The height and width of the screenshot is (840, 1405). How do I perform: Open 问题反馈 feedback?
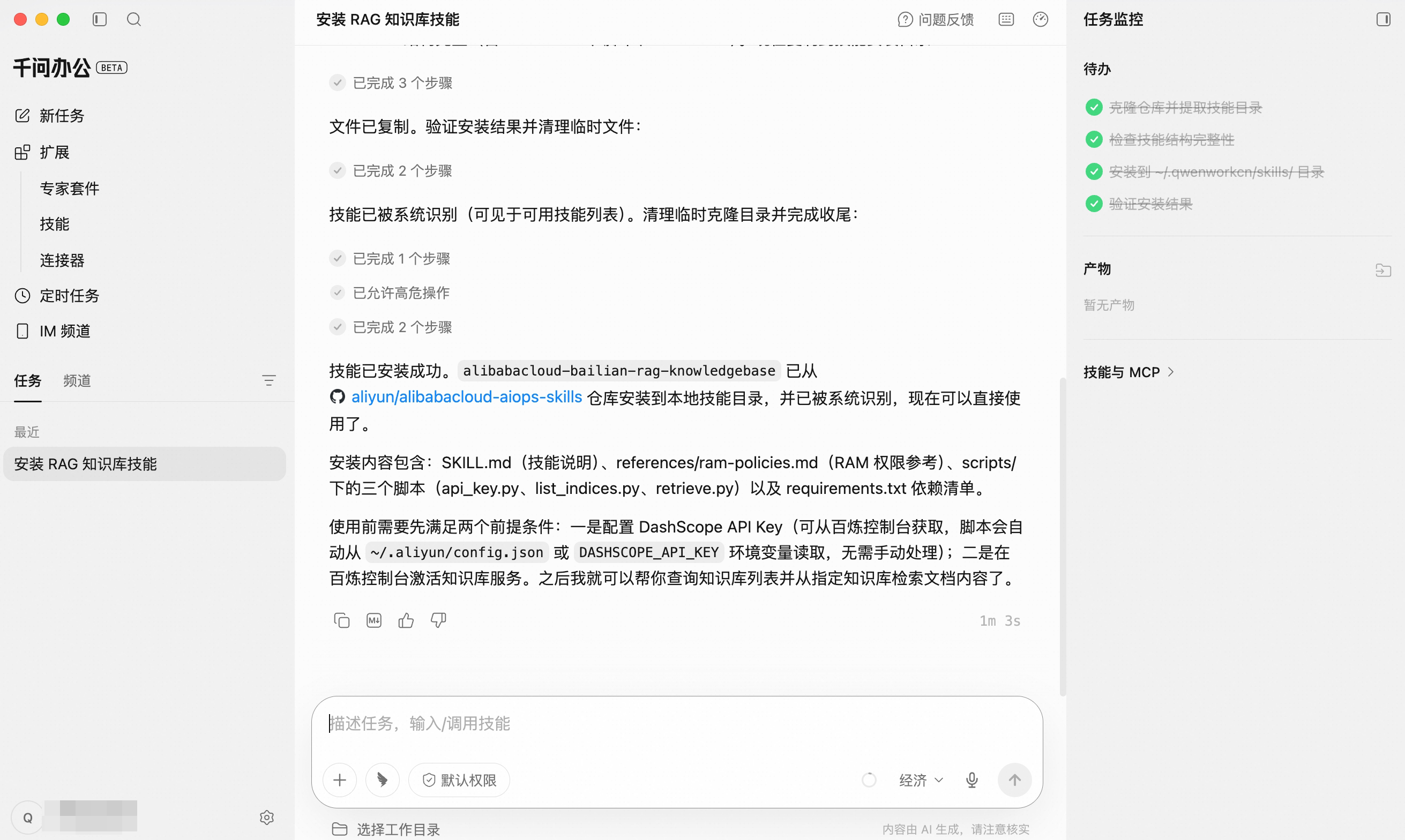click(x=935, y=19)
